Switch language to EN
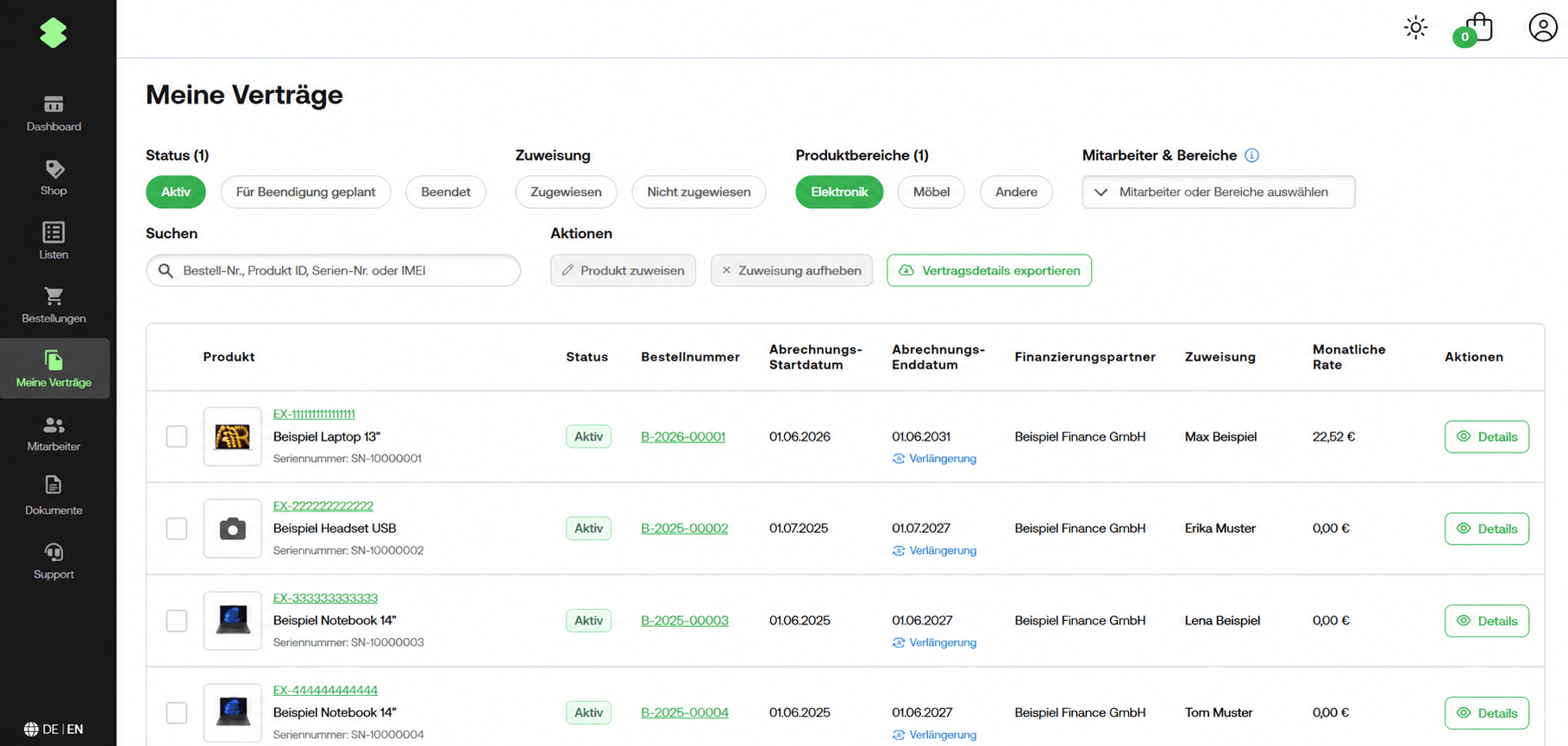Screen dimensions: 1568x746 point(75,729)
